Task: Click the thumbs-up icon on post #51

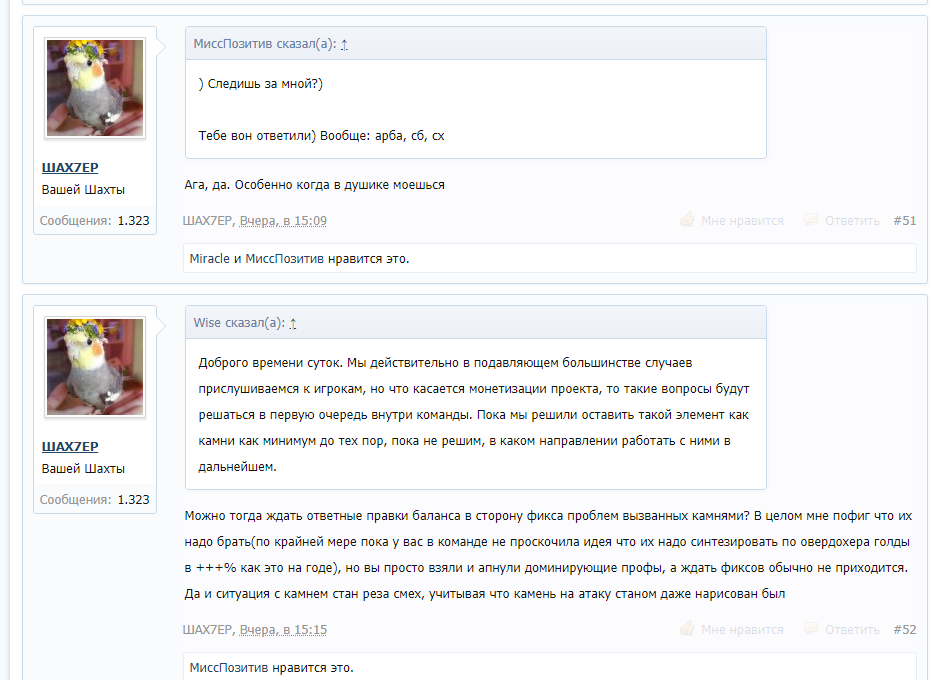Action: coord(687,220)
